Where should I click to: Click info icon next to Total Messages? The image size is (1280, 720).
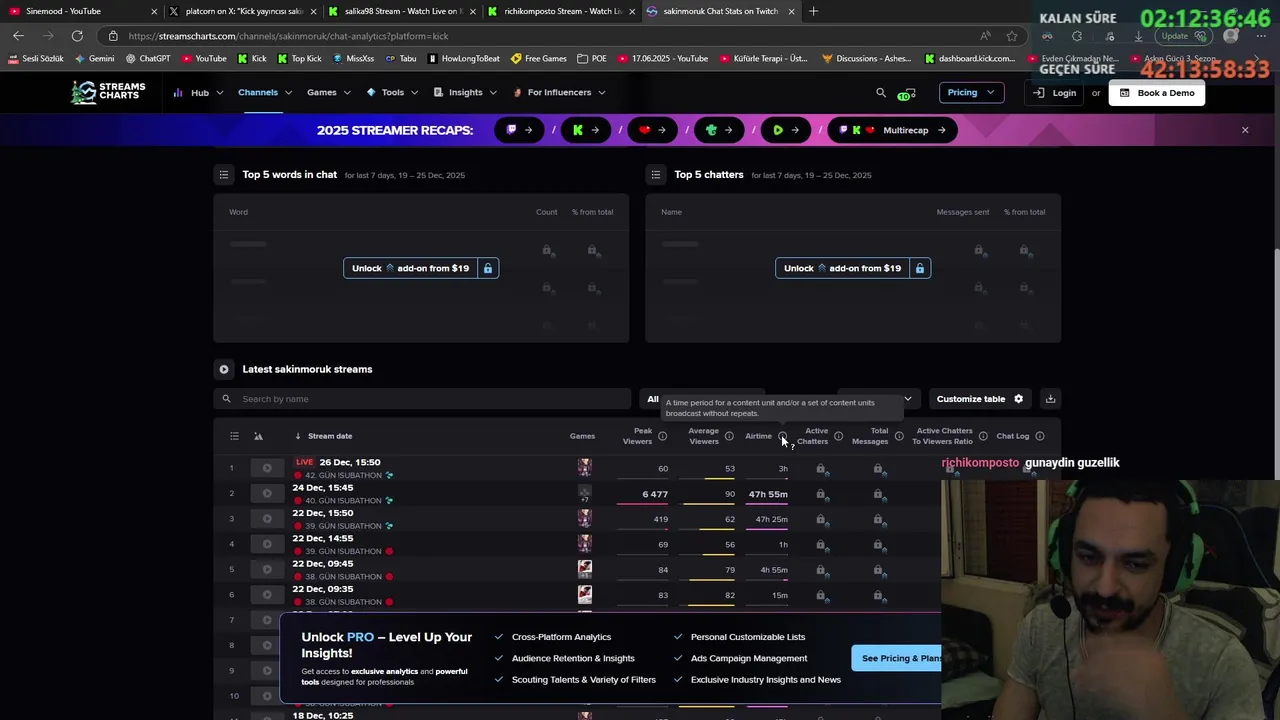pos(899,436)
